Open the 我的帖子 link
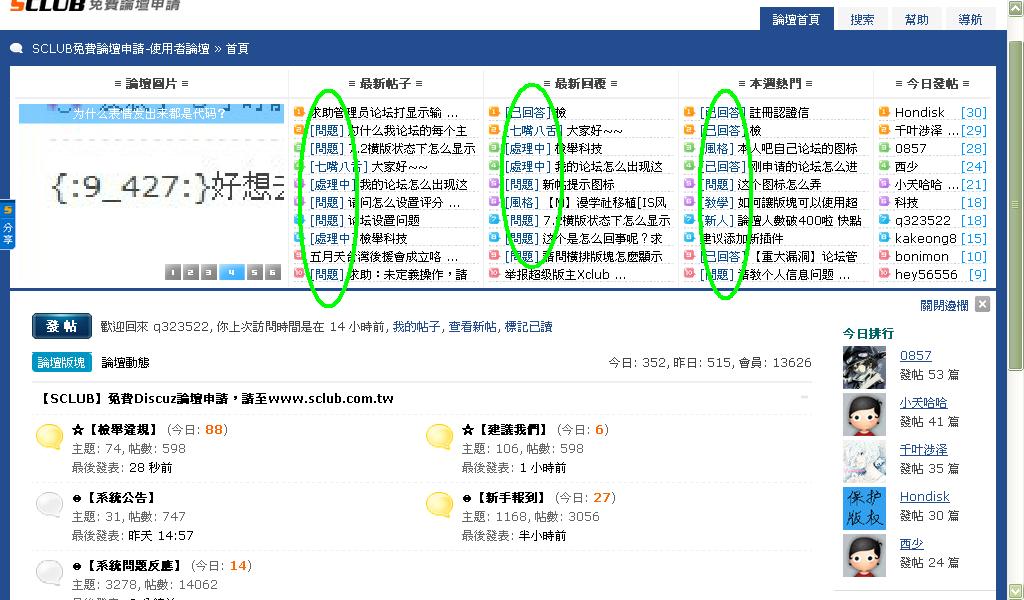 416,326
